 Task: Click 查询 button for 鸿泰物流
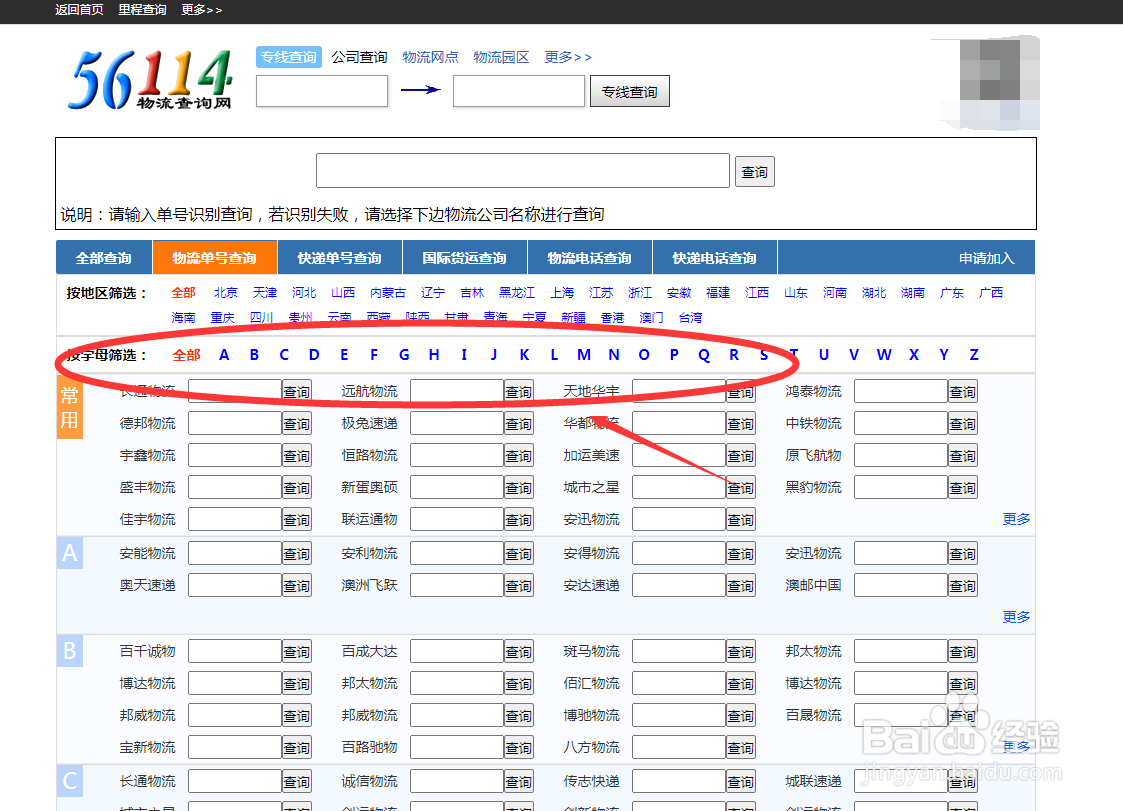tap(963, 391)
